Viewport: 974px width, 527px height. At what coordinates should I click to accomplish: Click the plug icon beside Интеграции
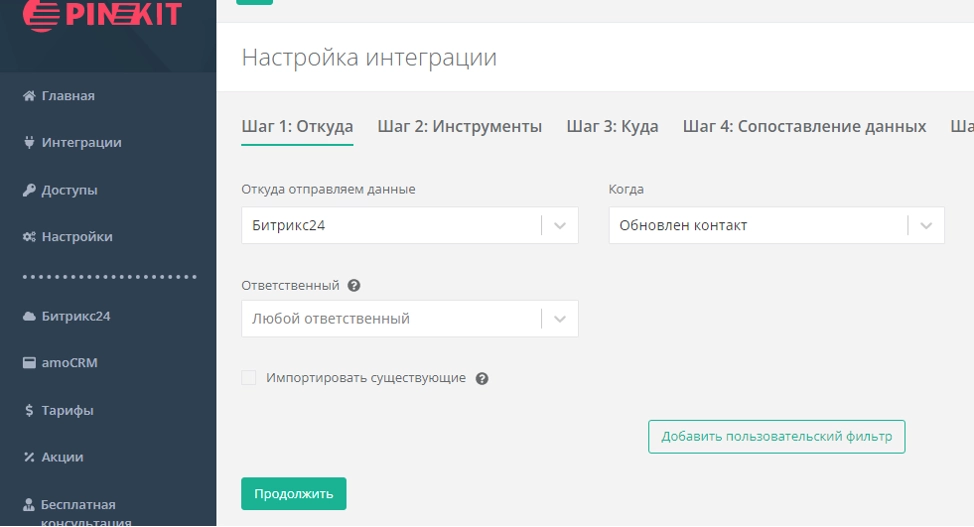pos(29,142)
